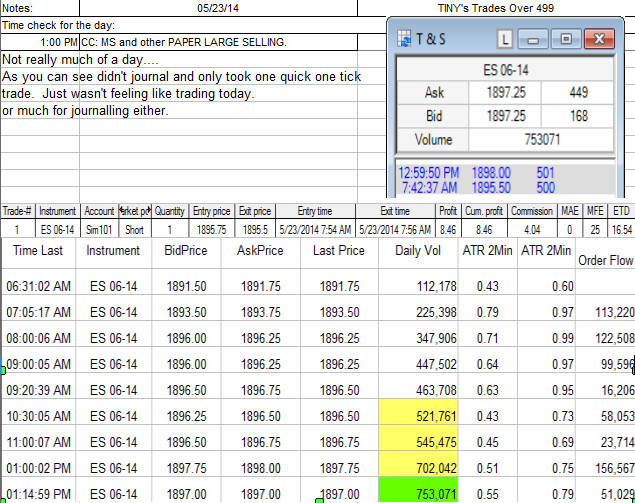Click the L link button in T&S window
The image size is (635, 503).
pos(505,39)
